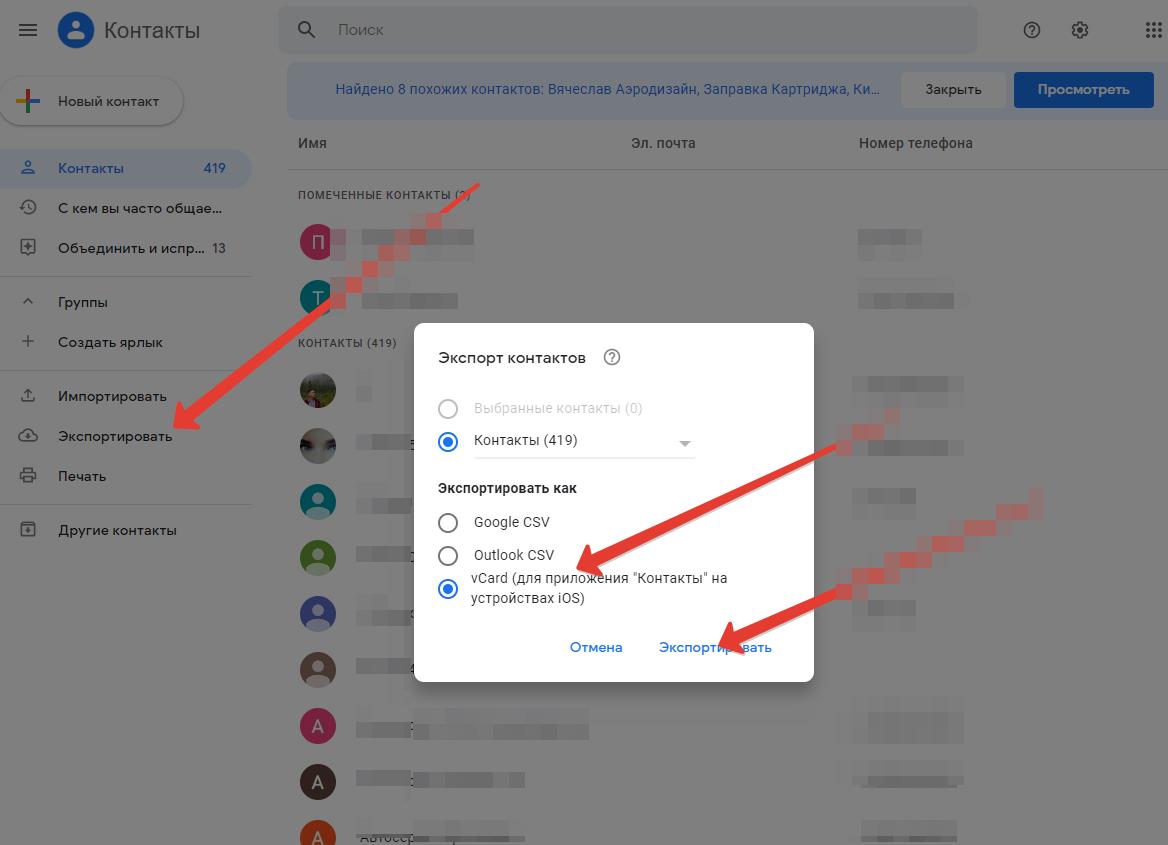Click the brown default person avatar
The width and height of the screenshot is (1168, 845).
(317, 670)
